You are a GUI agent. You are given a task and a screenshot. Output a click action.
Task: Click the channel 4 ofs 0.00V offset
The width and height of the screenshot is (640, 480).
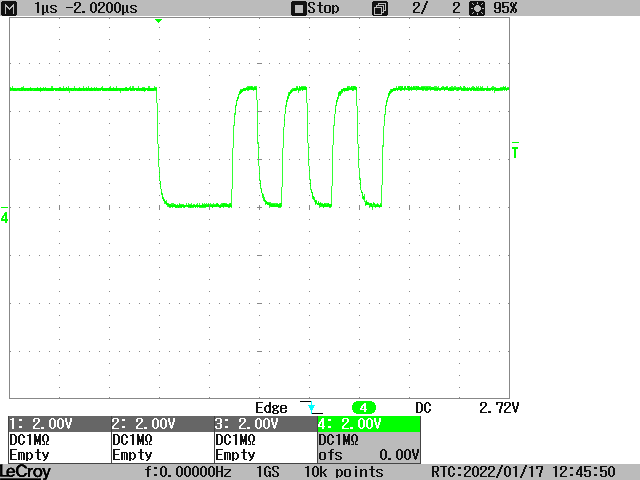[x=369, y=455]
